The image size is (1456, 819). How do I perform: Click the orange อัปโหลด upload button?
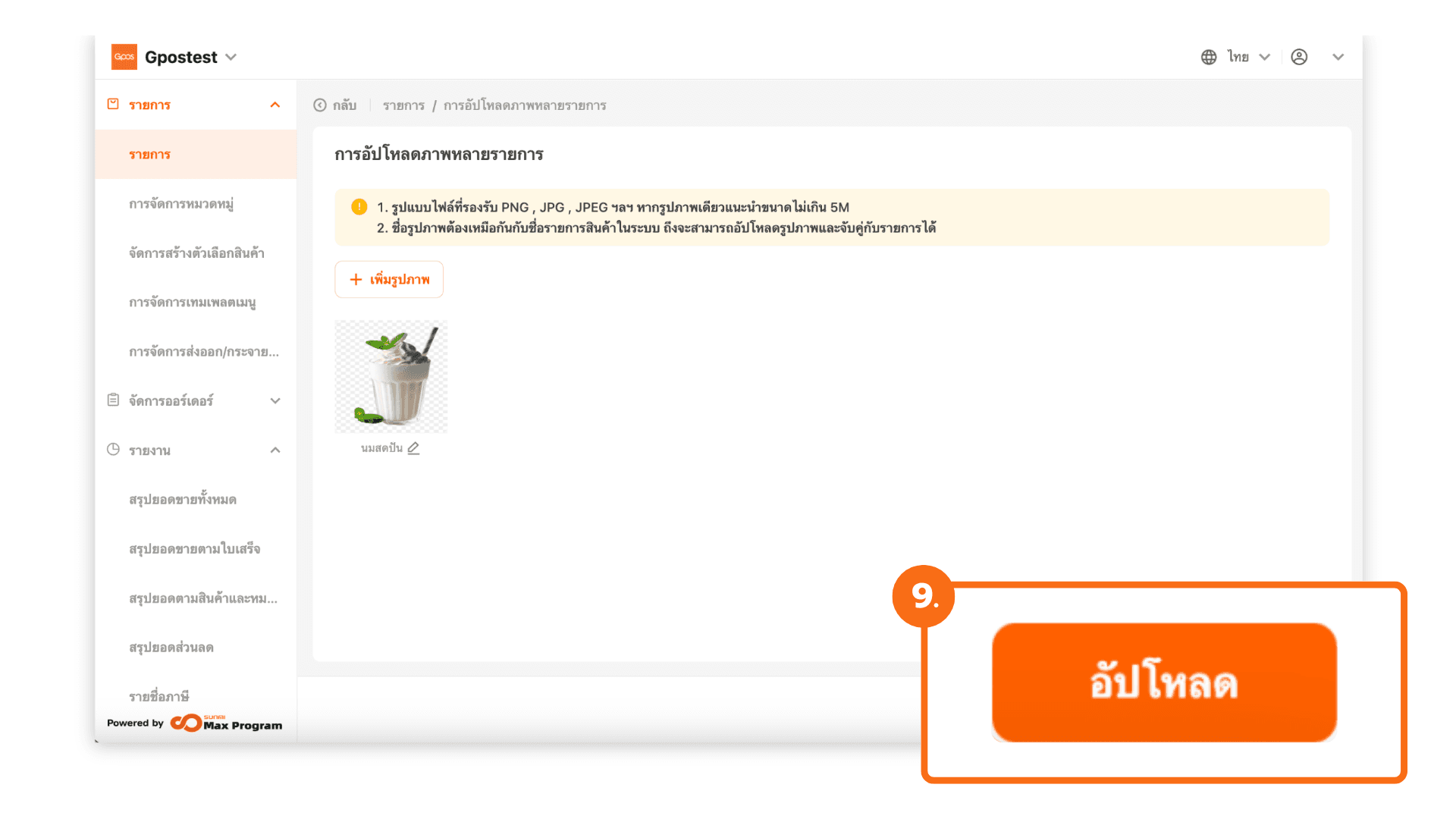[x=1164, y=682]
